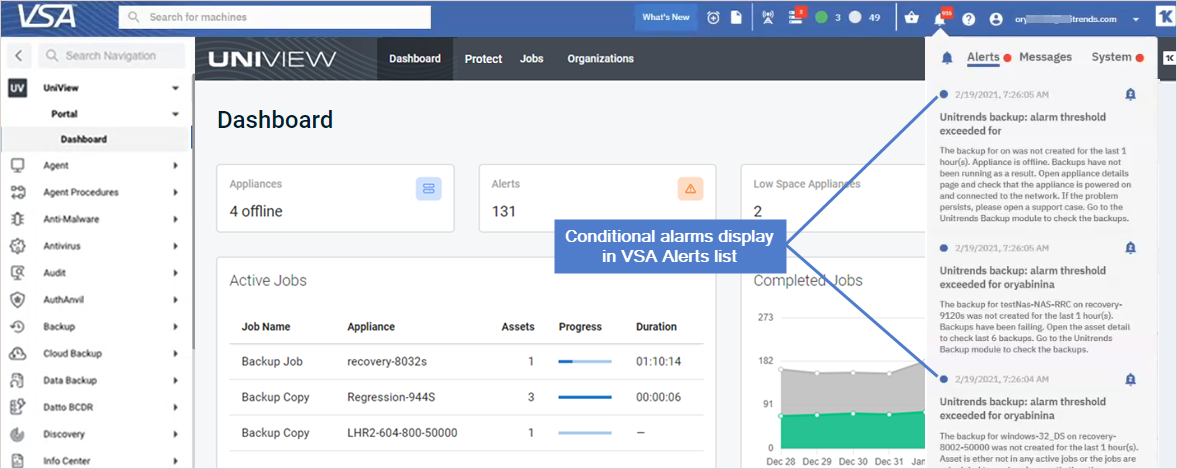Select the System tab in notifications panel
The width and height of the screenshot is (1177, 469).
[1111, 57]
